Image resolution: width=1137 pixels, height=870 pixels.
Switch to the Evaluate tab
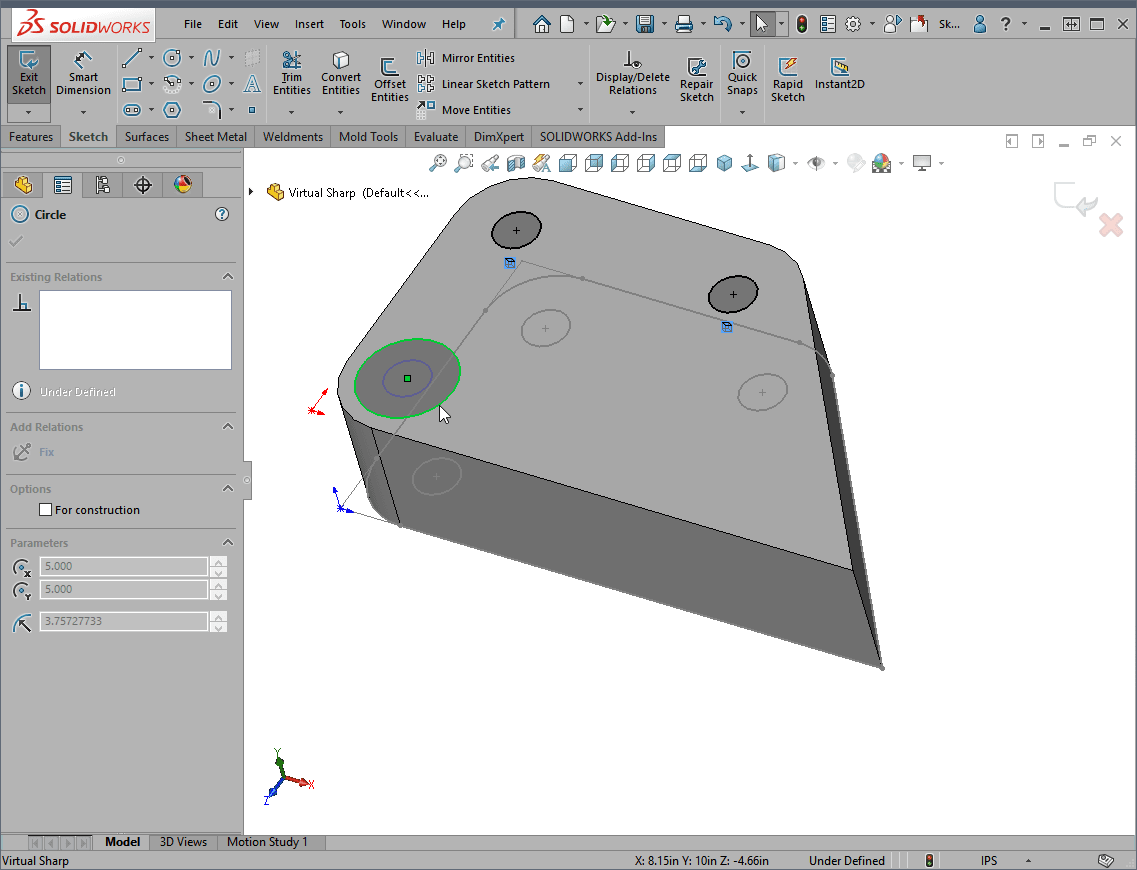(x=436, y=136)
